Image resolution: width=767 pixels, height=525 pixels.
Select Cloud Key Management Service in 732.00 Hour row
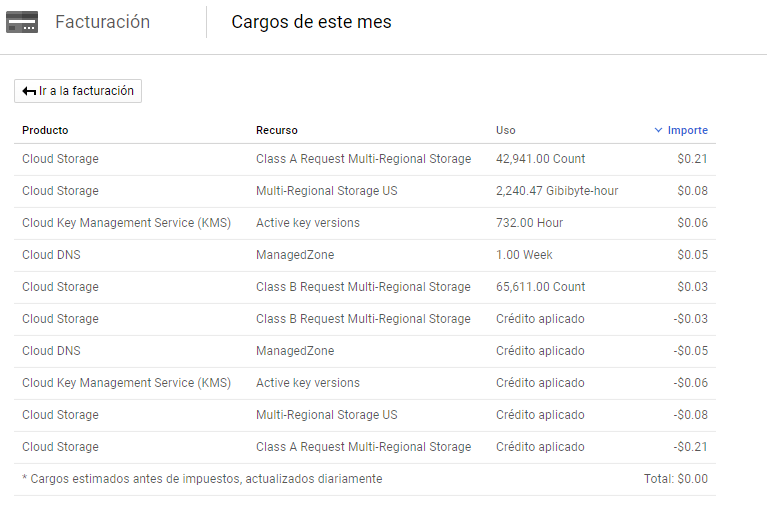126,223
